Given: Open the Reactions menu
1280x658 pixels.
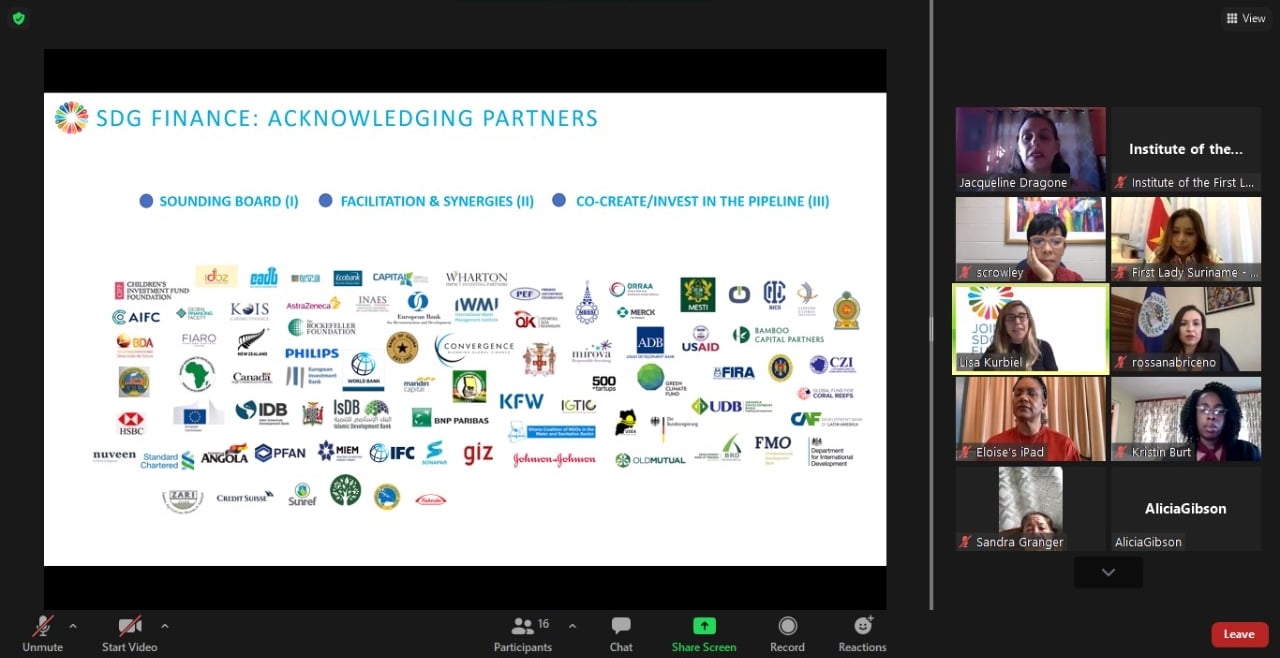Looking at the screenshot, I should click(862, 634).
